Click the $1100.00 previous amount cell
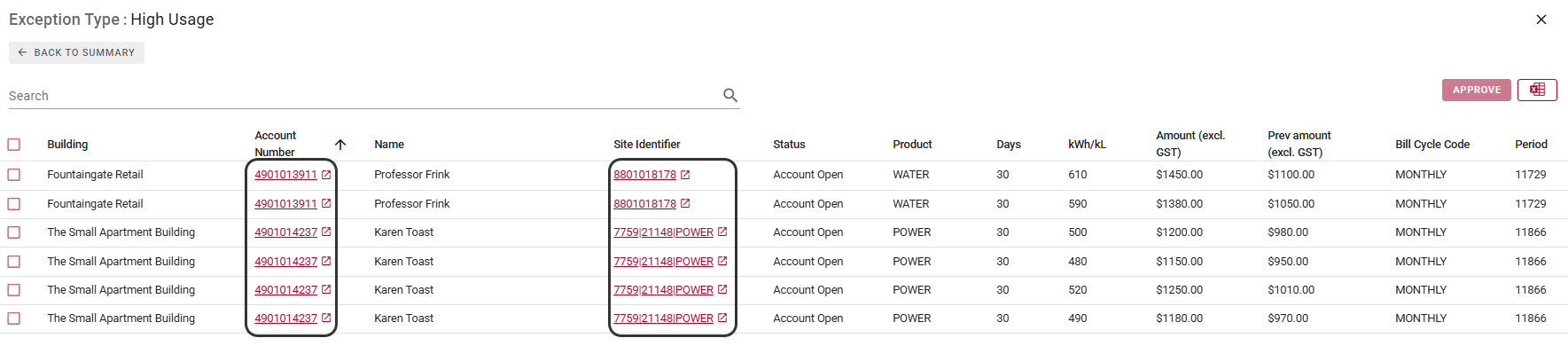Viewport: 1568px width, 346px height. tap(1291, 175)
